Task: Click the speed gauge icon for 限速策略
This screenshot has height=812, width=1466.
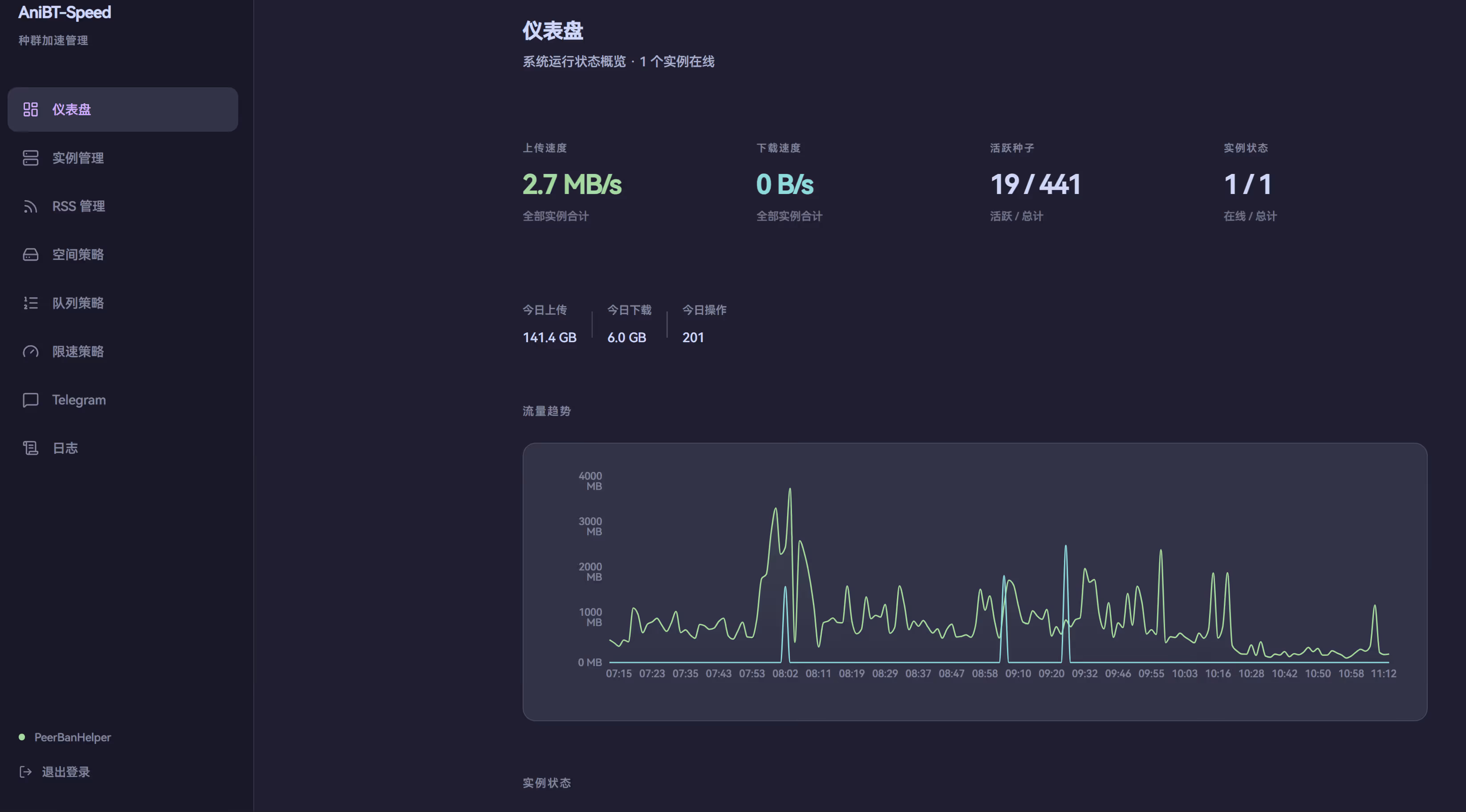Action: (x=30, y=351)
